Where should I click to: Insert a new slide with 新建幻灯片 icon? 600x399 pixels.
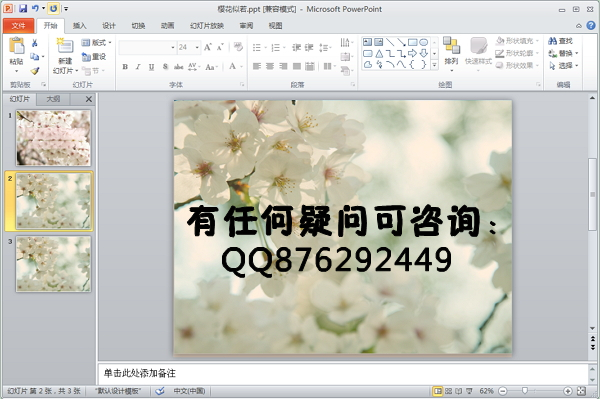click(65, 46)
